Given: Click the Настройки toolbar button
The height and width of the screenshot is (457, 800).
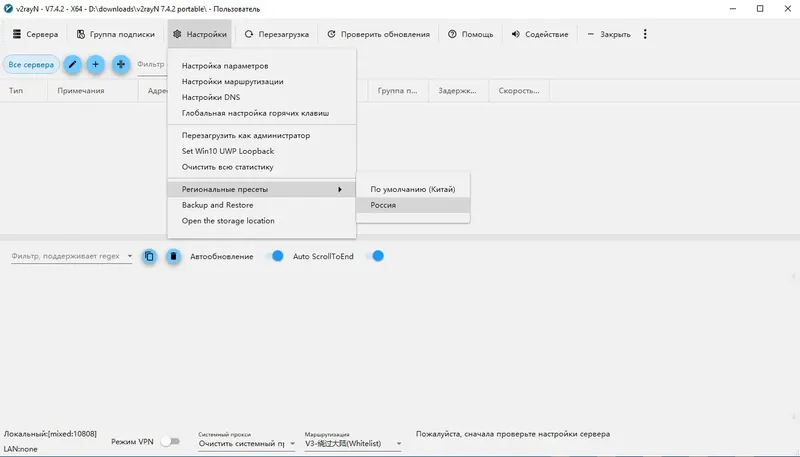Looking at the screenshot, I should 199,34.
